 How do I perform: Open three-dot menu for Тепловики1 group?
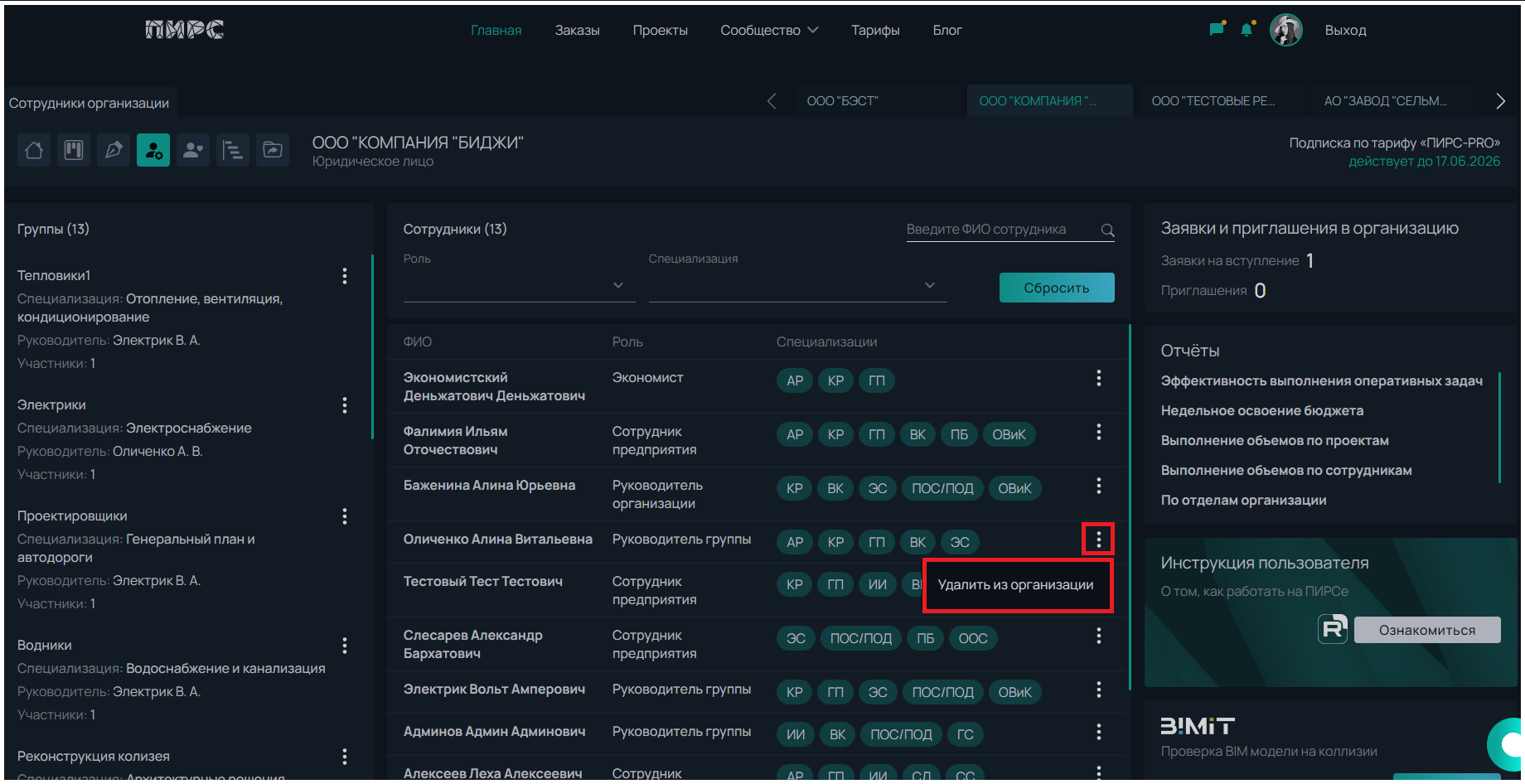click(345, 276)
